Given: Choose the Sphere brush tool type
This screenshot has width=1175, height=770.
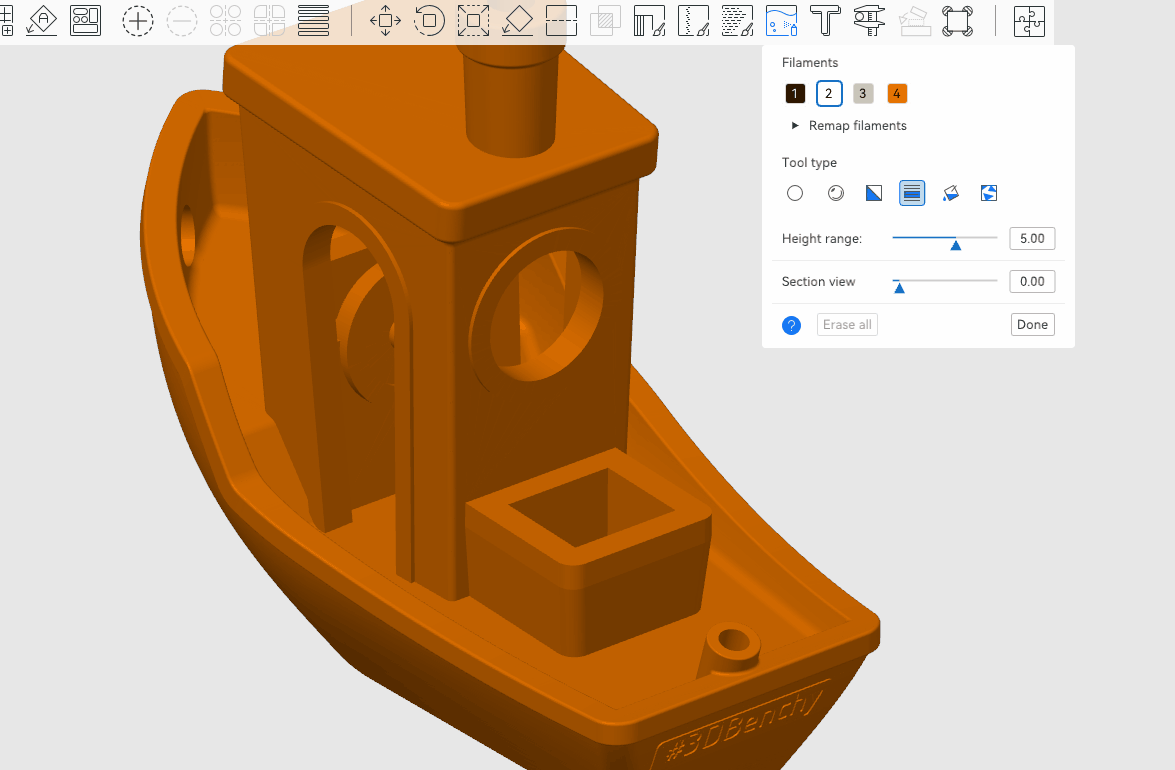Looking at the screenshot, I should click(836, 193).
